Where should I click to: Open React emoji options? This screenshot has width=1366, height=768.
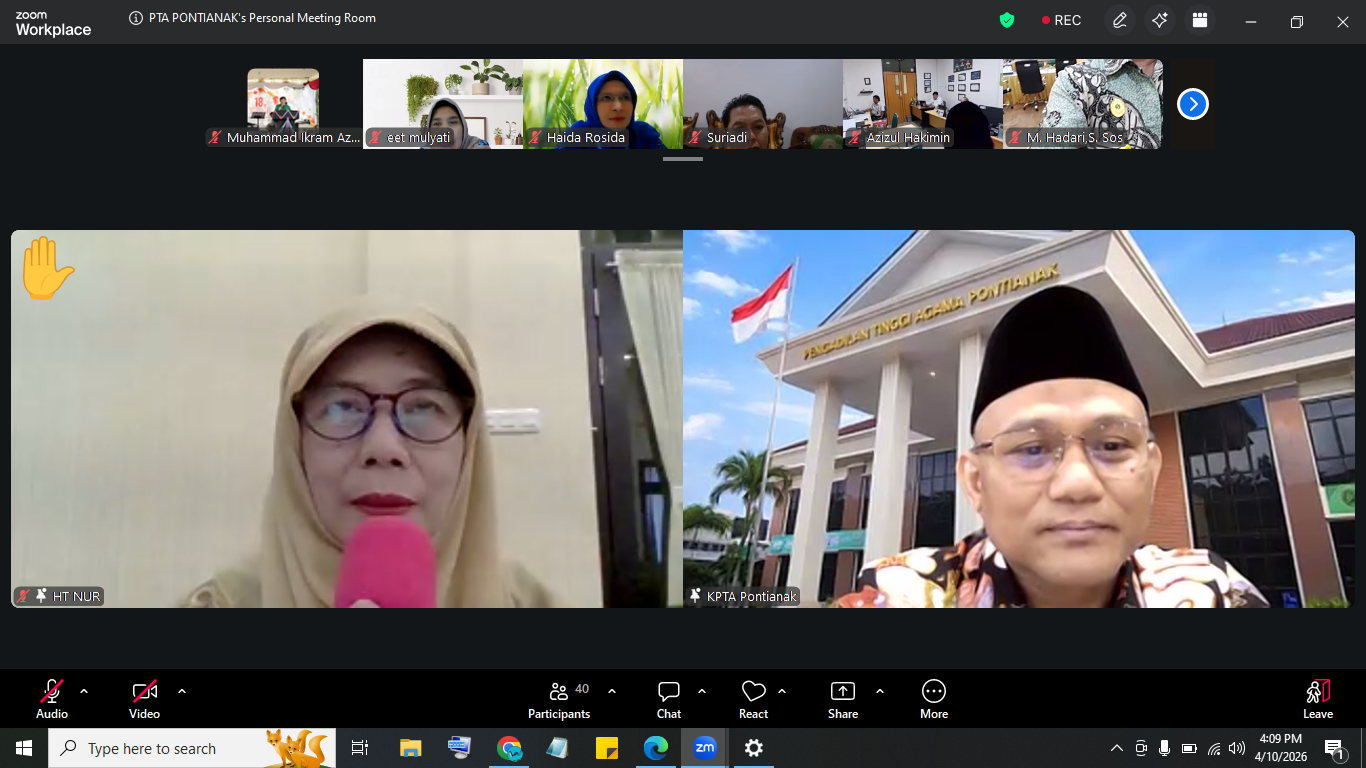(753, 699)
